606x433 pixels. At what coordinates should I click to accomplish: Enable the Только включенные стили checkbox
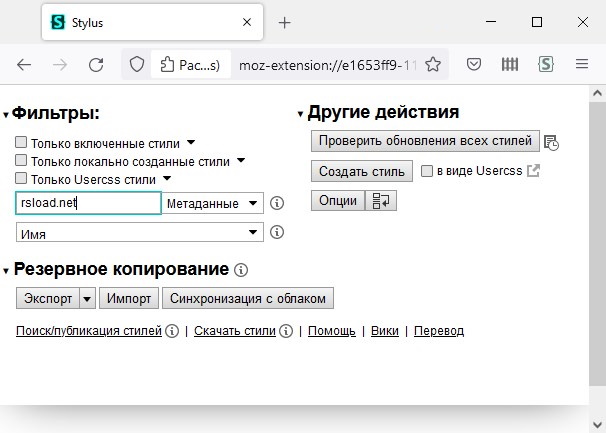pos(22,143)
